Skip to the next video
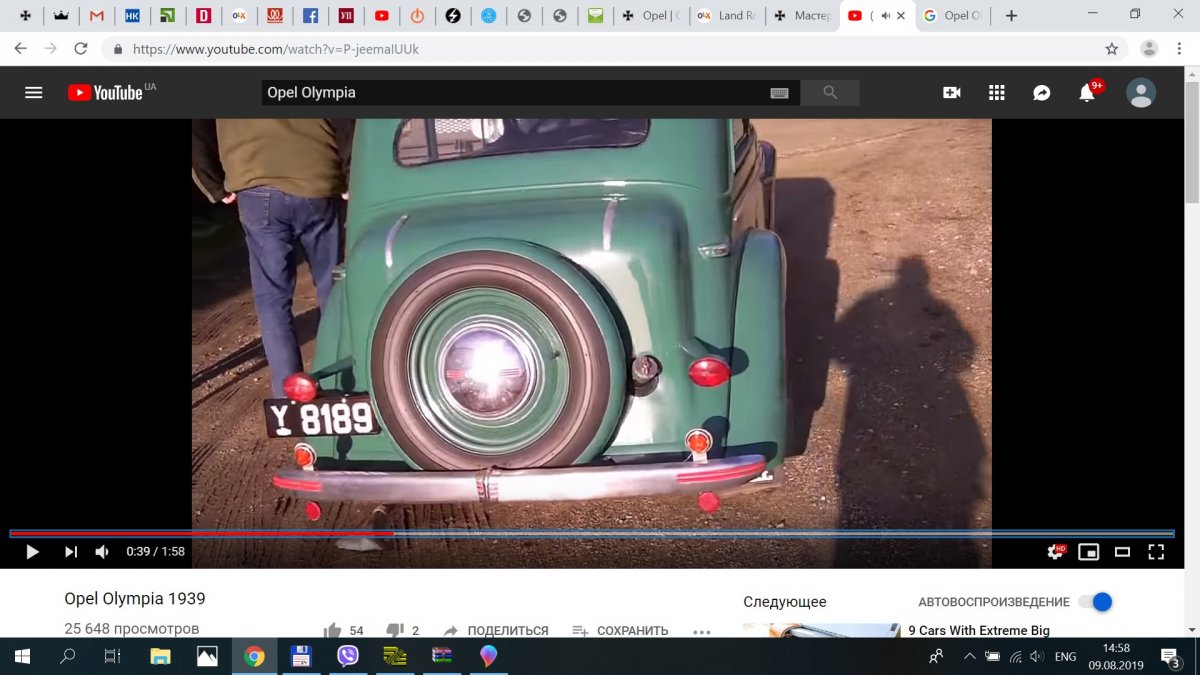 pos(71,551)
